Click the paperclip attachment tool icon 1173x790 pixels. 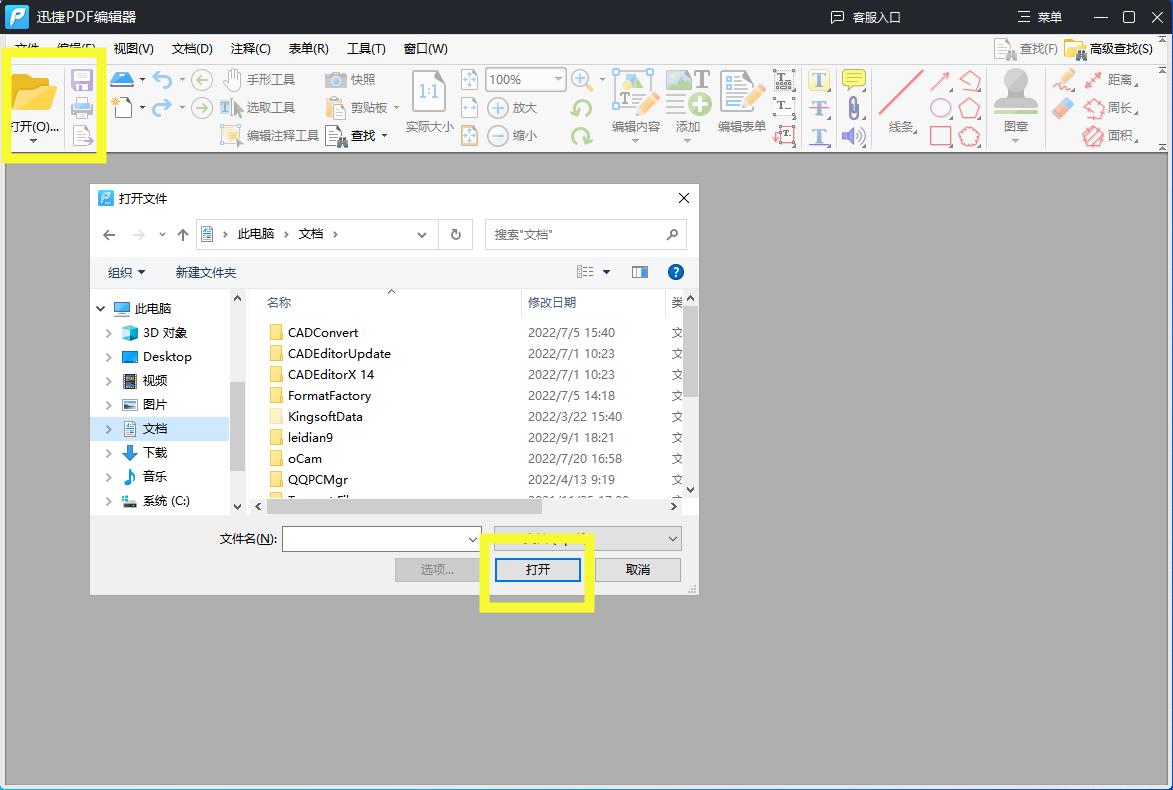pos(853,108)
